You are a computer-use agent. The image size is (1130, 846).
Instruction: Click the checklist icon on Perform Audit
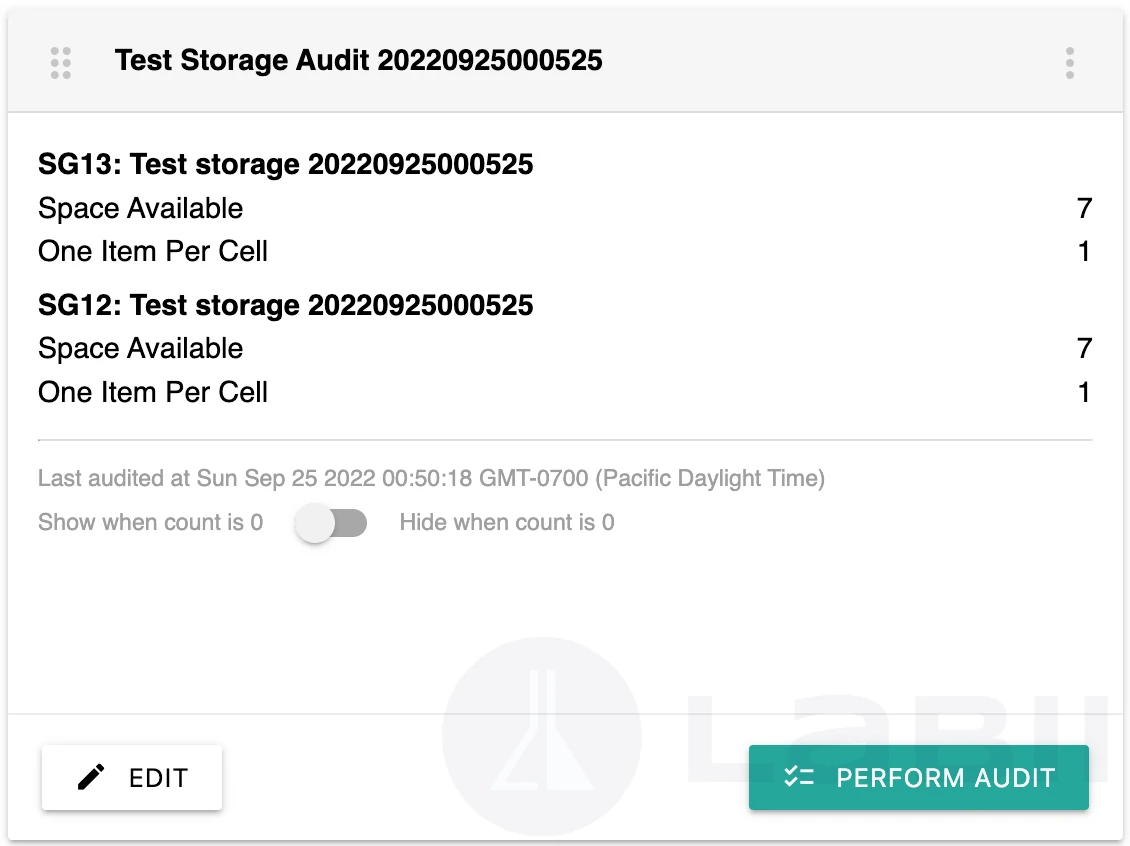click(x=799, y=777)
